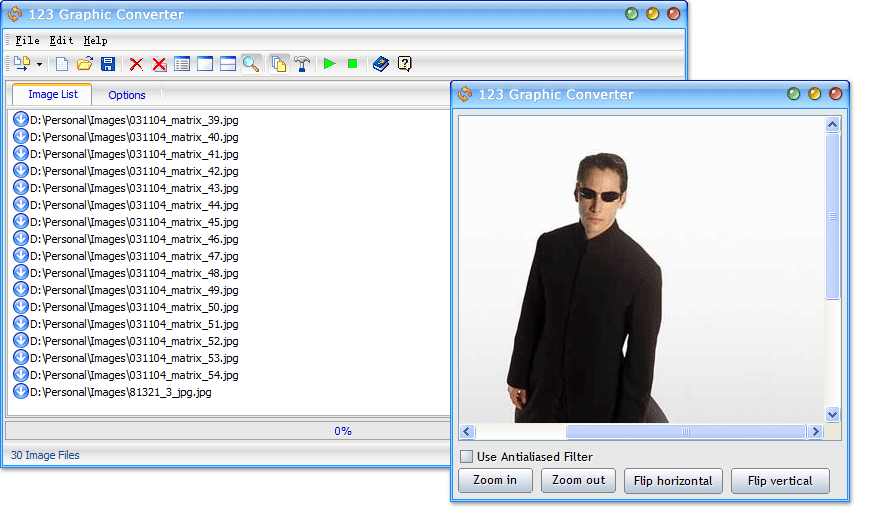Open the help book icon
The width and height of the screenshot is (870, 510).
pos(381,64)
